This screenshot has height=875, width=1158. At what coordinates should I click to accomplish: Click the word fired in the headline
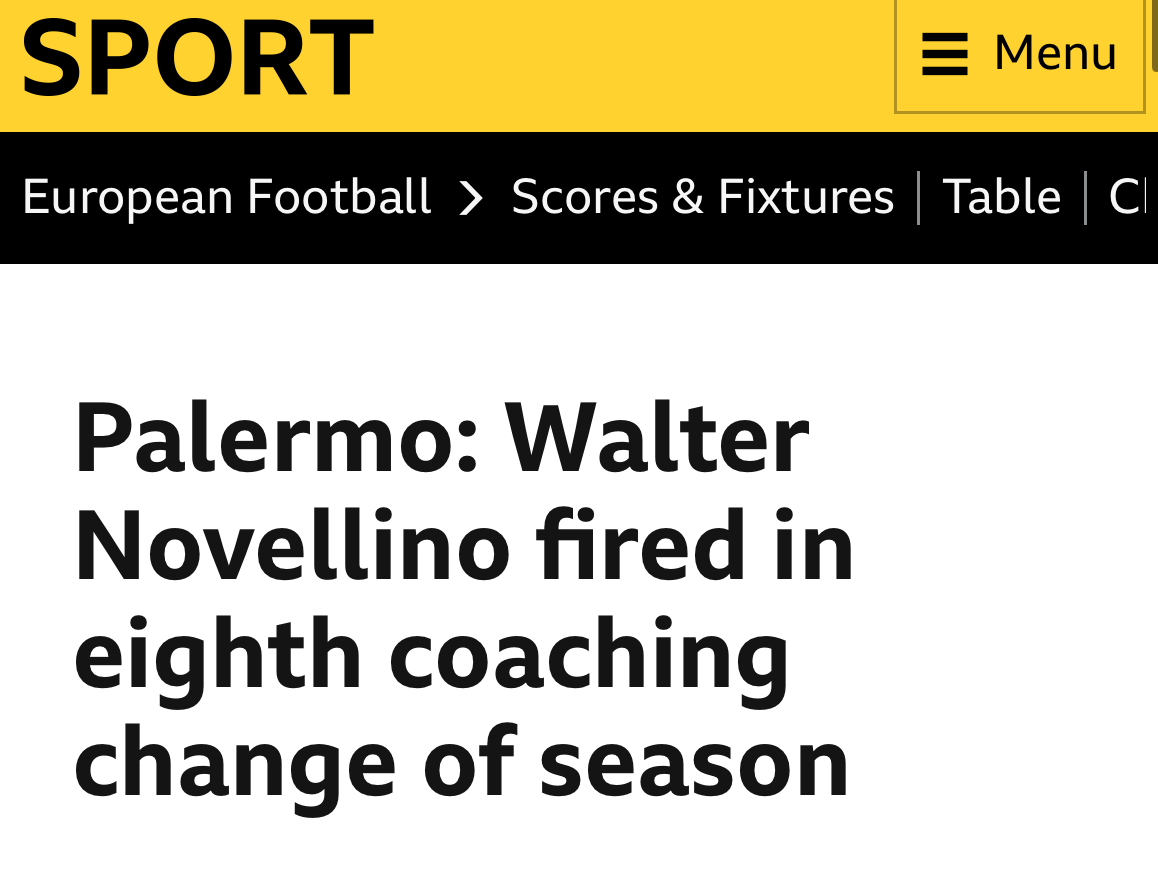click(x=638, y=548)
